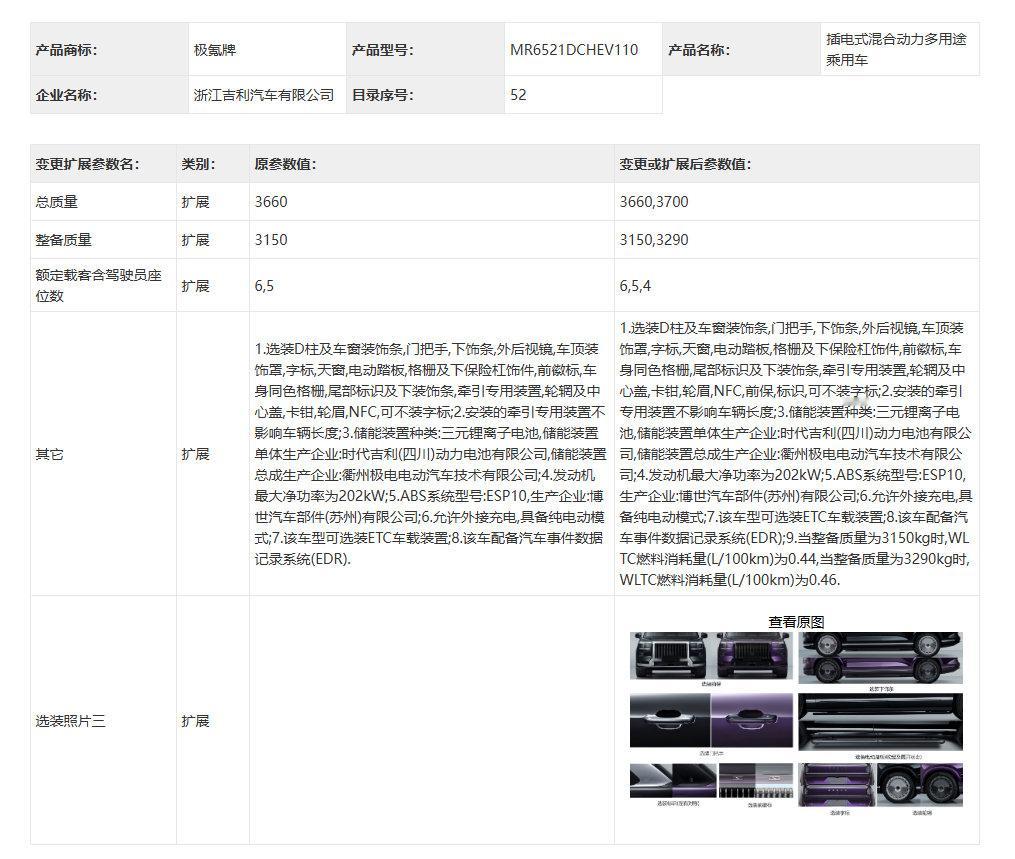Viewport: 1015px width, 859px height.
Task: Click the wheel hub option thumbnail
Action: 920,785
